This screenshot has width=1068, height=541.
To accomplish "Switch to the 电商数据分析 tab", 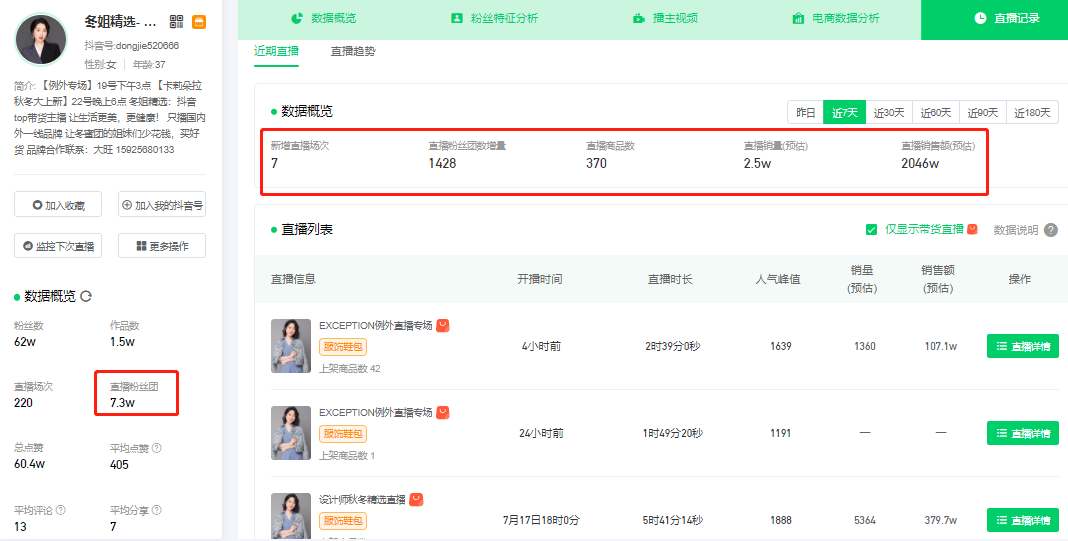I will click(836, 18).
